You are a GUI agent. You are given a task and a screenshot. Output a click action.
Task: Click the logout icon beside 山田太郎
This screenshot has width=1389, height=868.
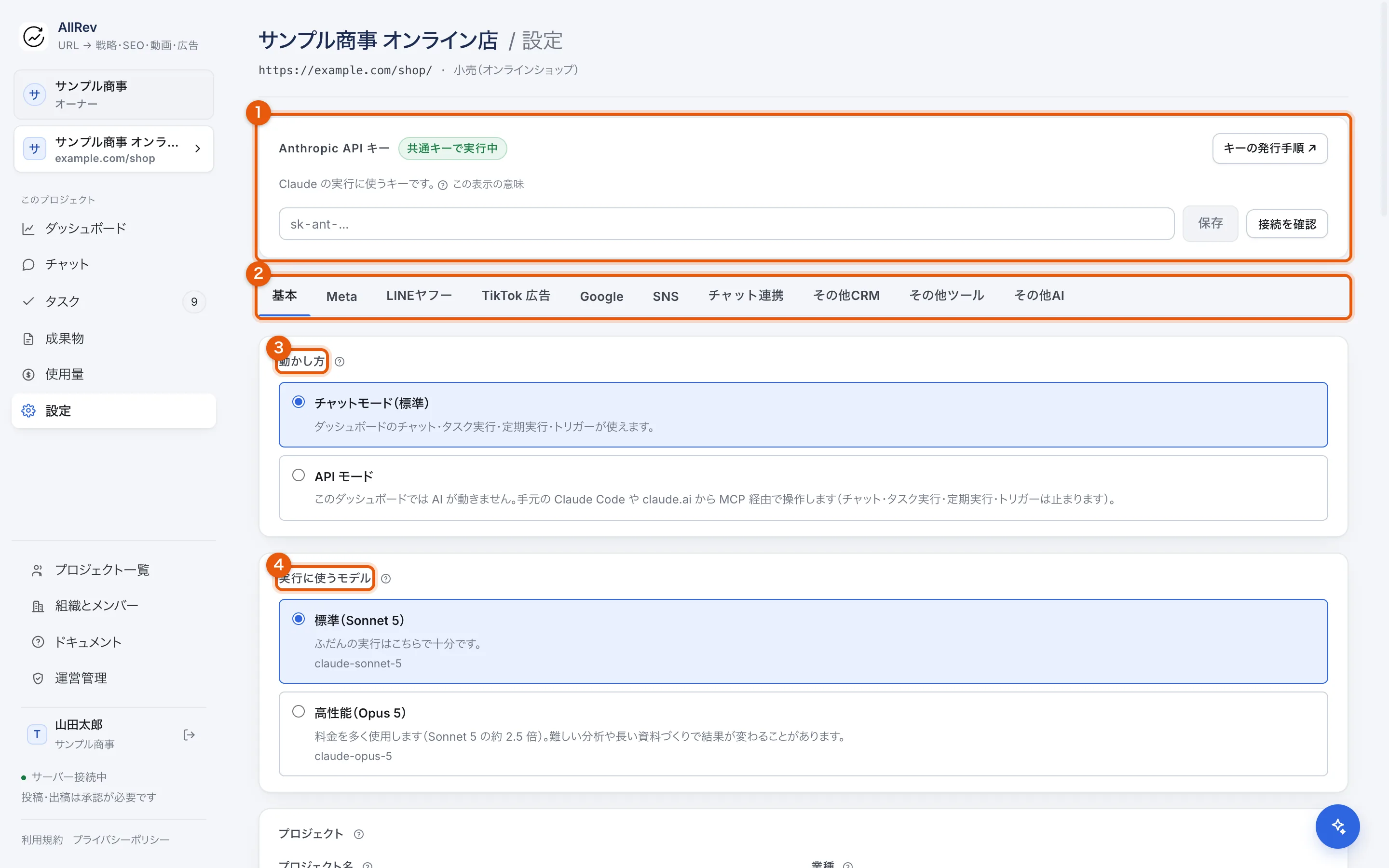[189, 735]
